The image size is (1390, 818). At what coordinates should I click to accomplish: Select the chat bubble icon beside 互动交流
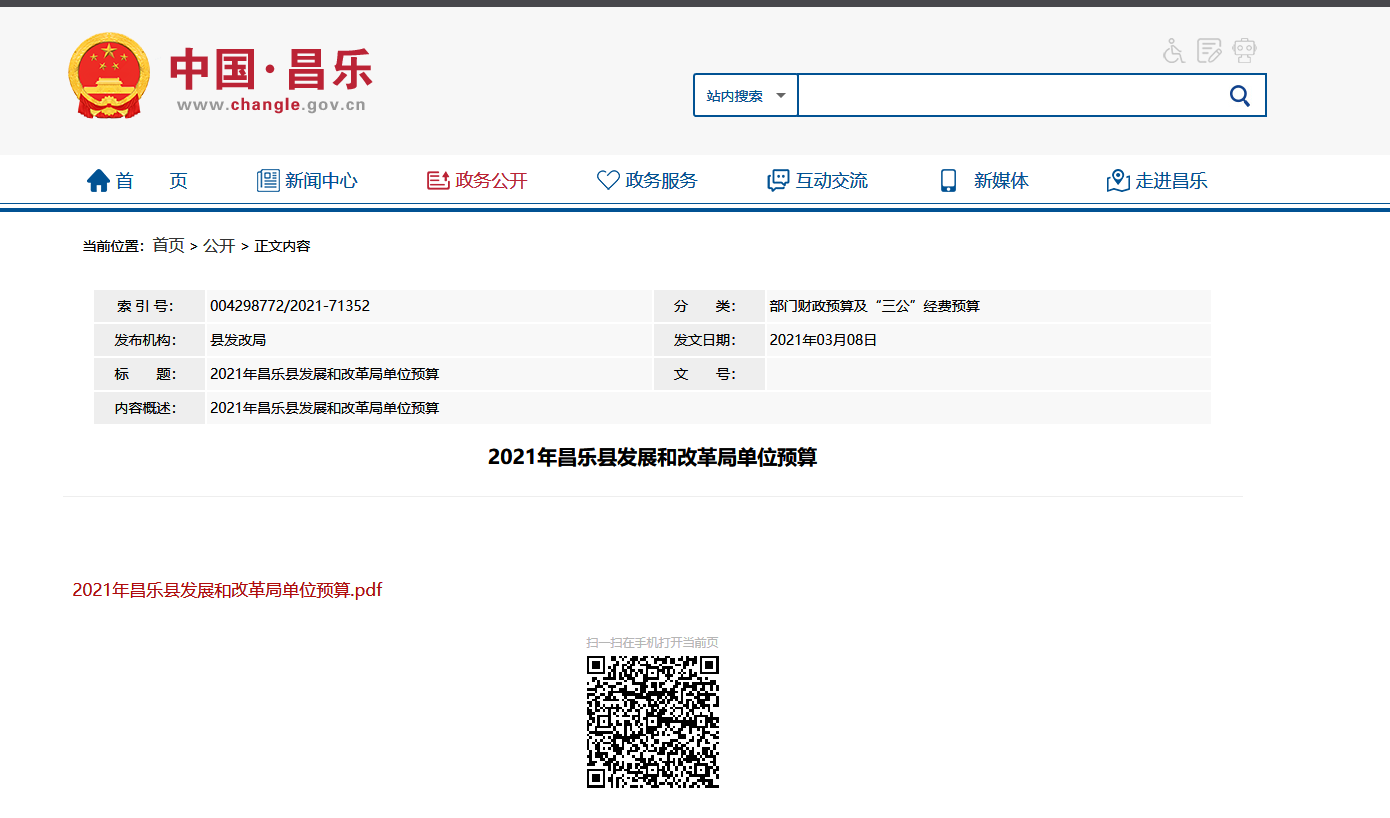(777, 180)
